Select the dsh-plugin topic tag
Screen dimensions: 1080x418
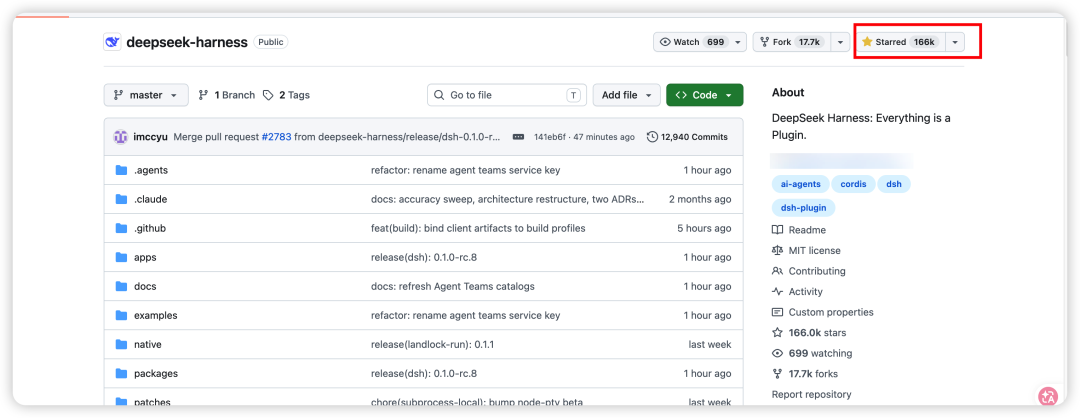click(804, 207)
